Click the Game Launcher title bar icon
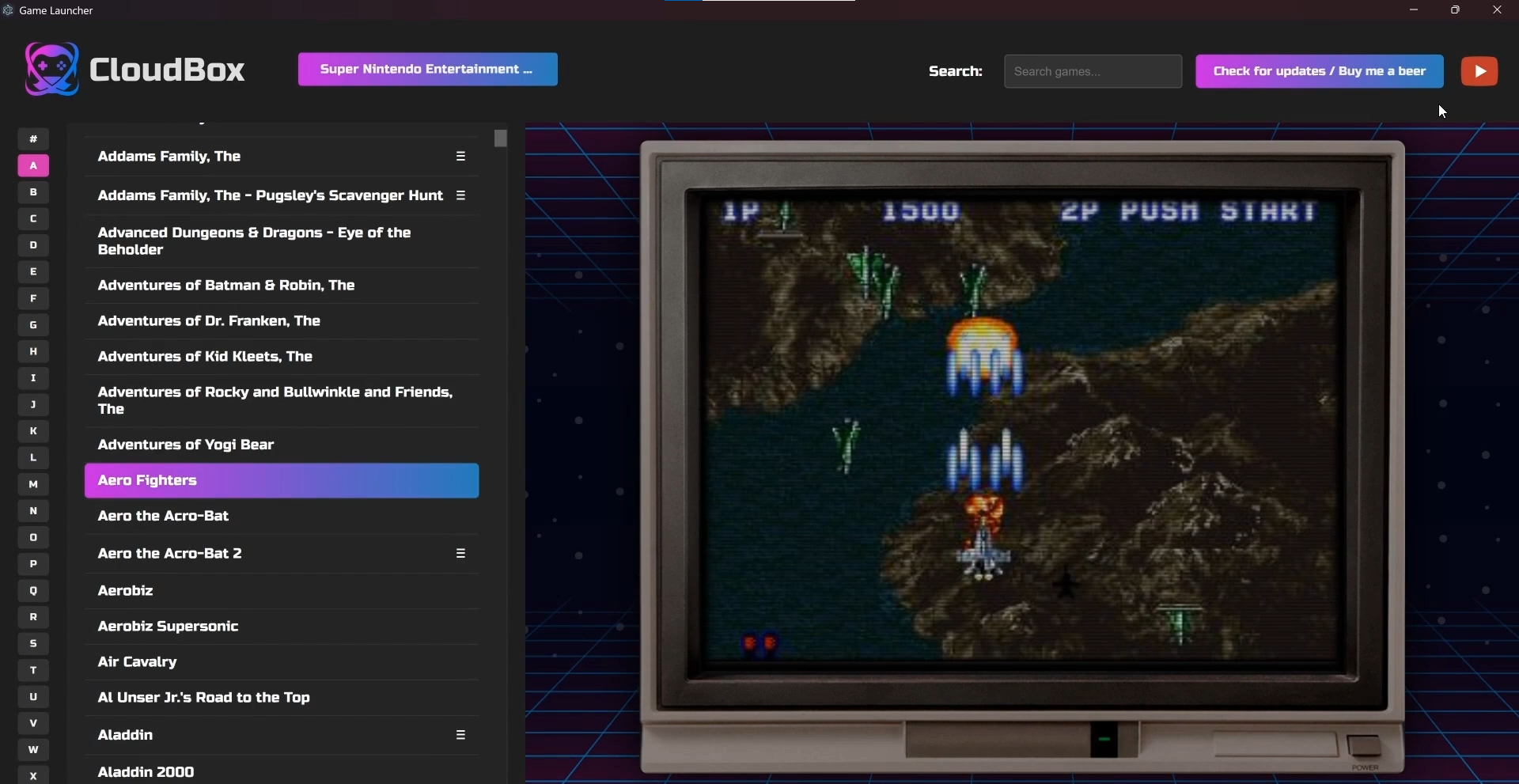This screenshot has width=1519, height=784. 9,10
